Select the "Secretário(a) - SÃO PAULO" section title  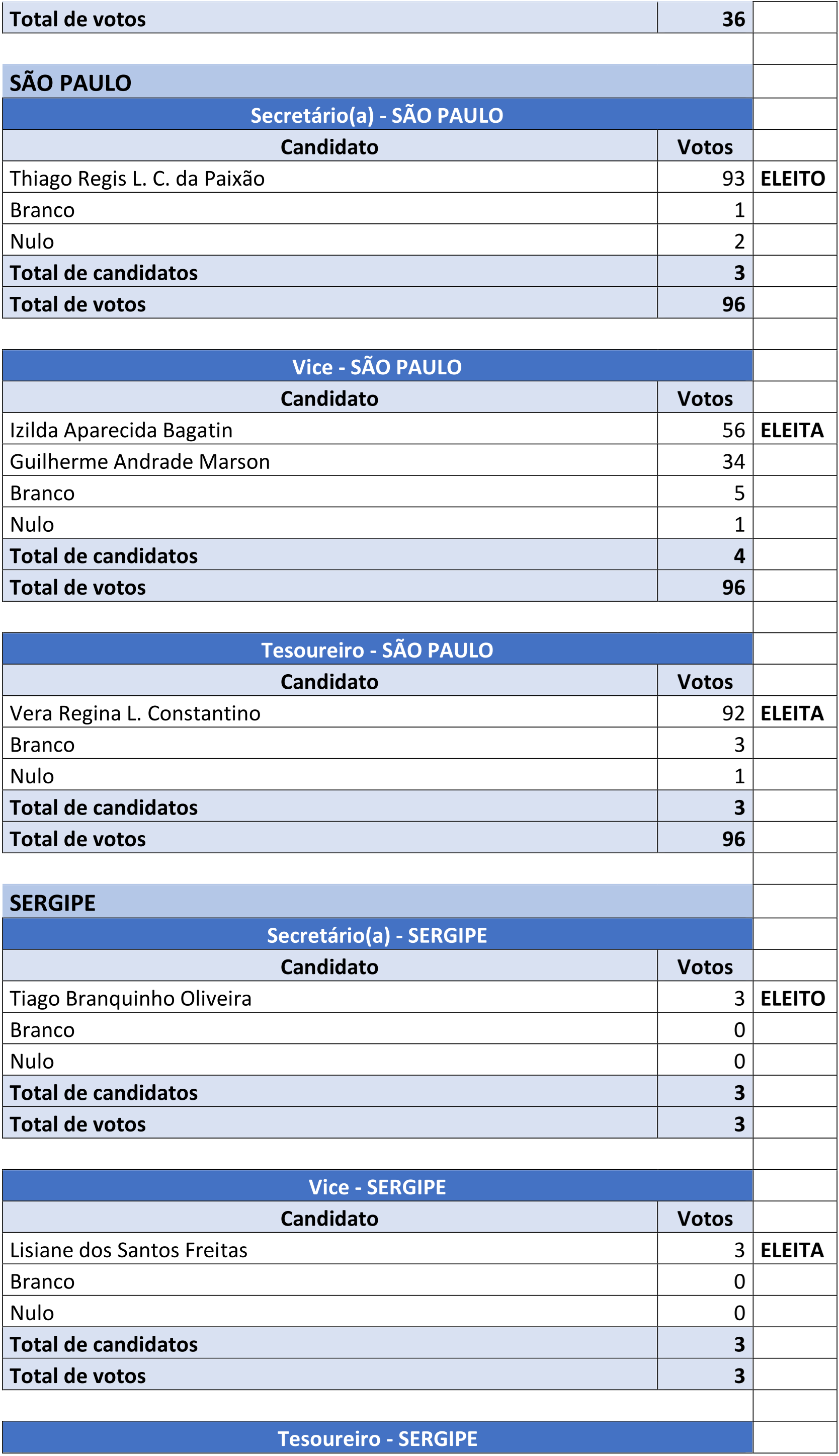point(377,115)
